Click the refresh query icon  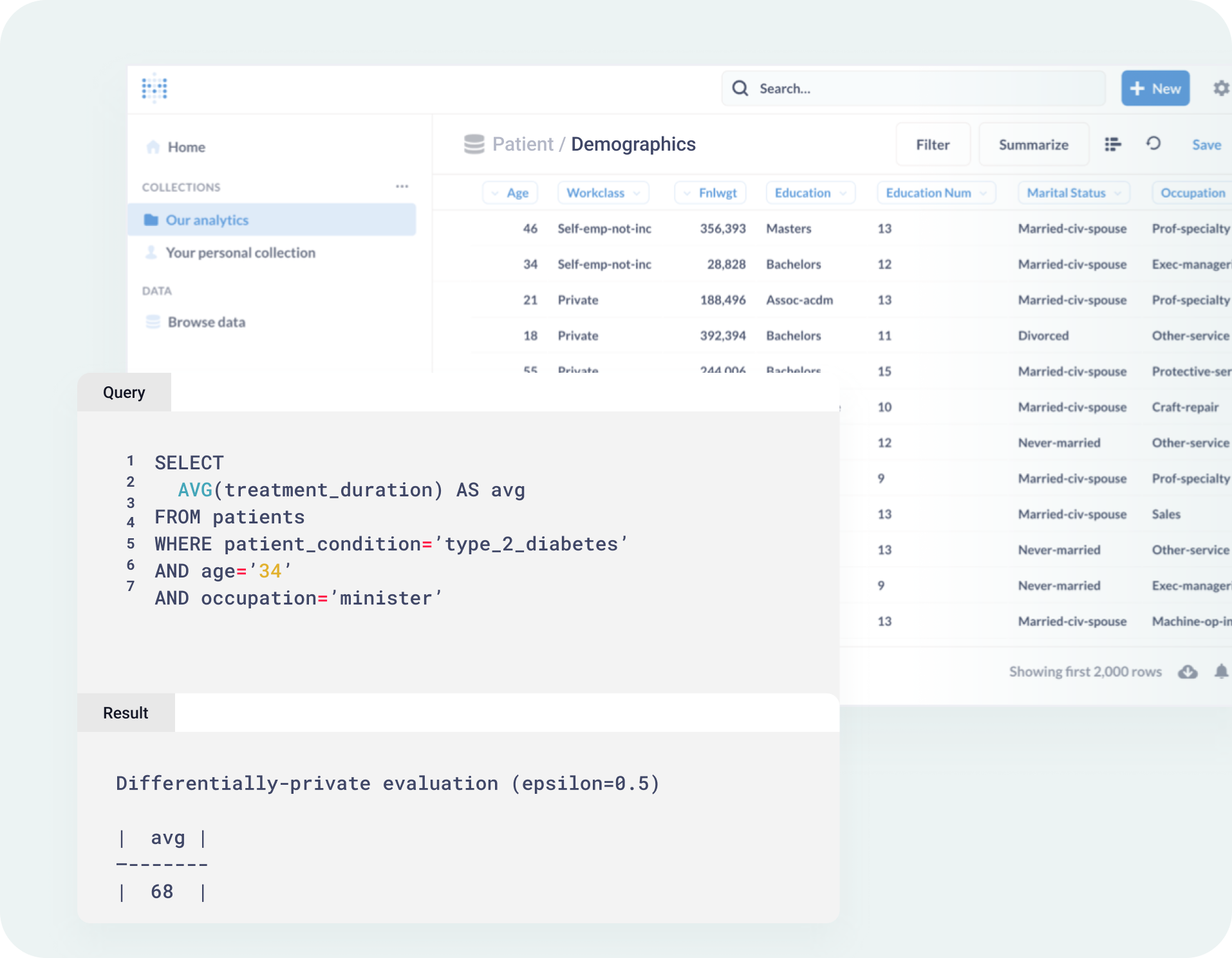[1153, 144]
